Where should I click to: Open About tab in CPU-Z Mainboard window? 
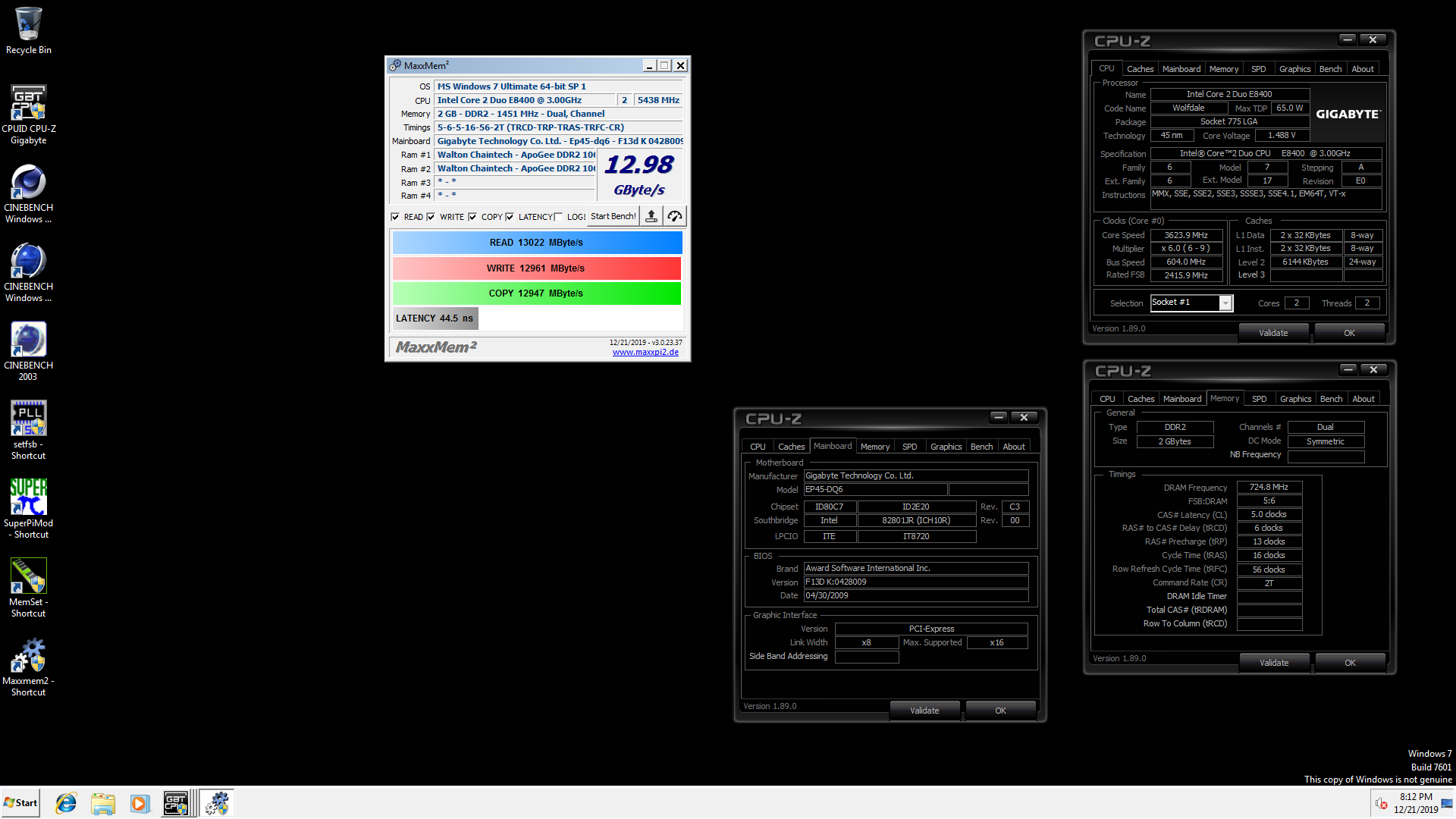1014,447
